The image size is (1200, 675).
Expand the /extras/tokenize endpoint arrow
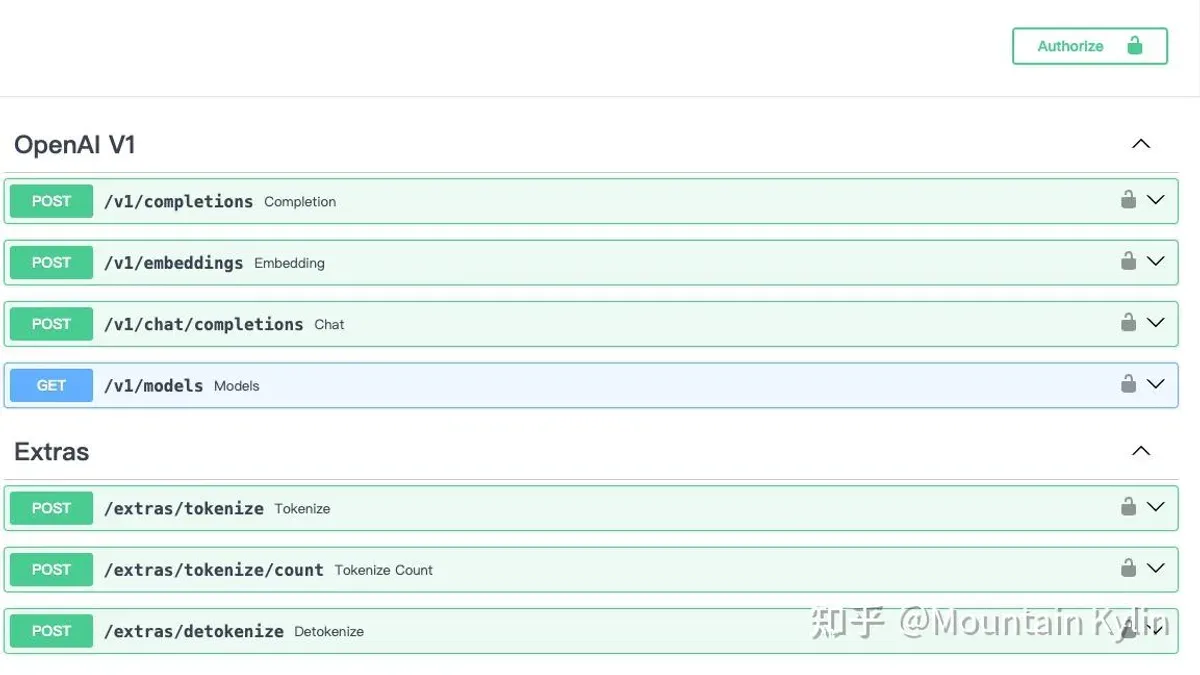pyautogui.click(x=1156, y=507)
